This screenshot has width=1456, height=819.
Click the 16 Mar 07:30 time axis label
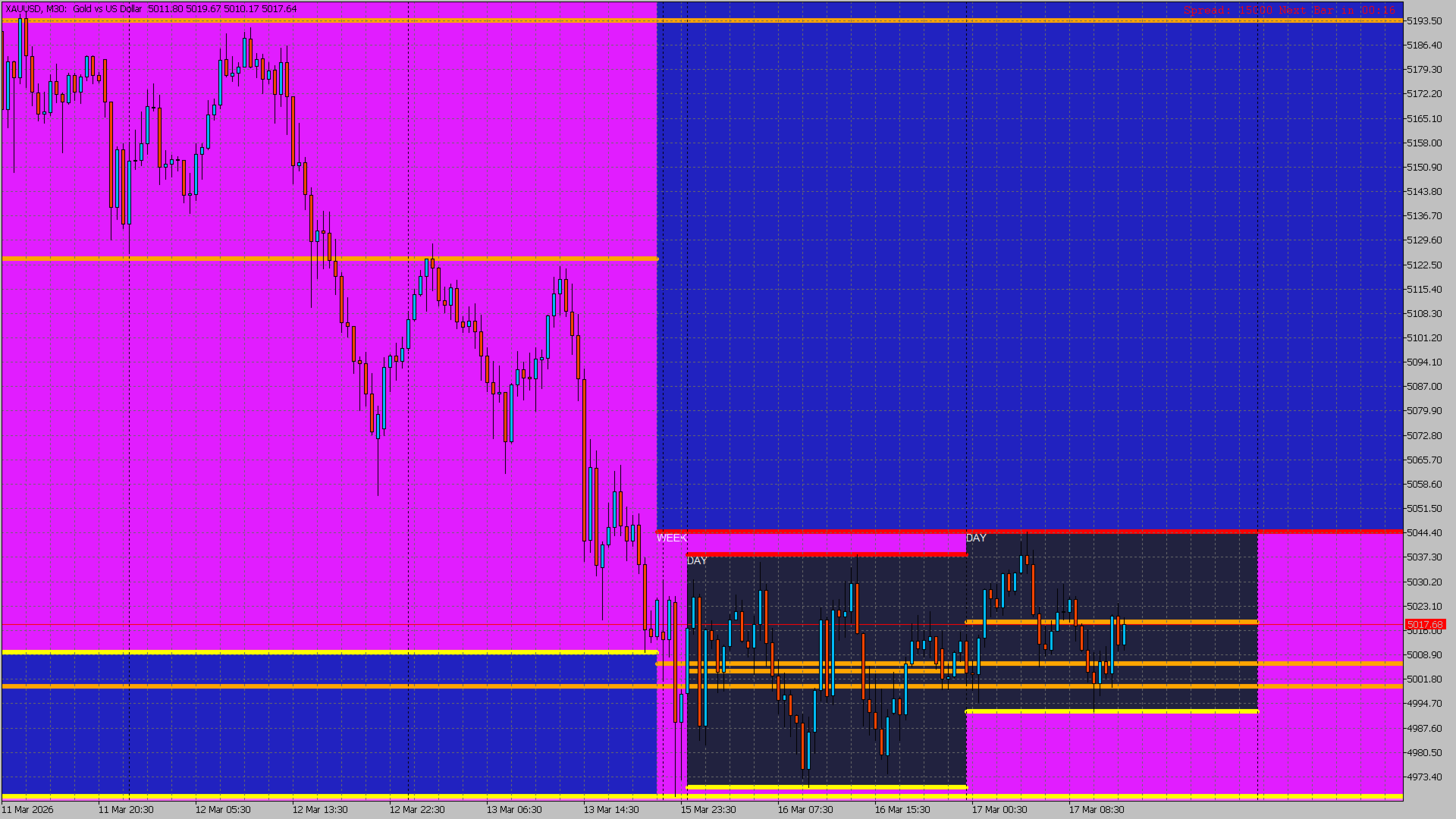click(x=805, y=809)
